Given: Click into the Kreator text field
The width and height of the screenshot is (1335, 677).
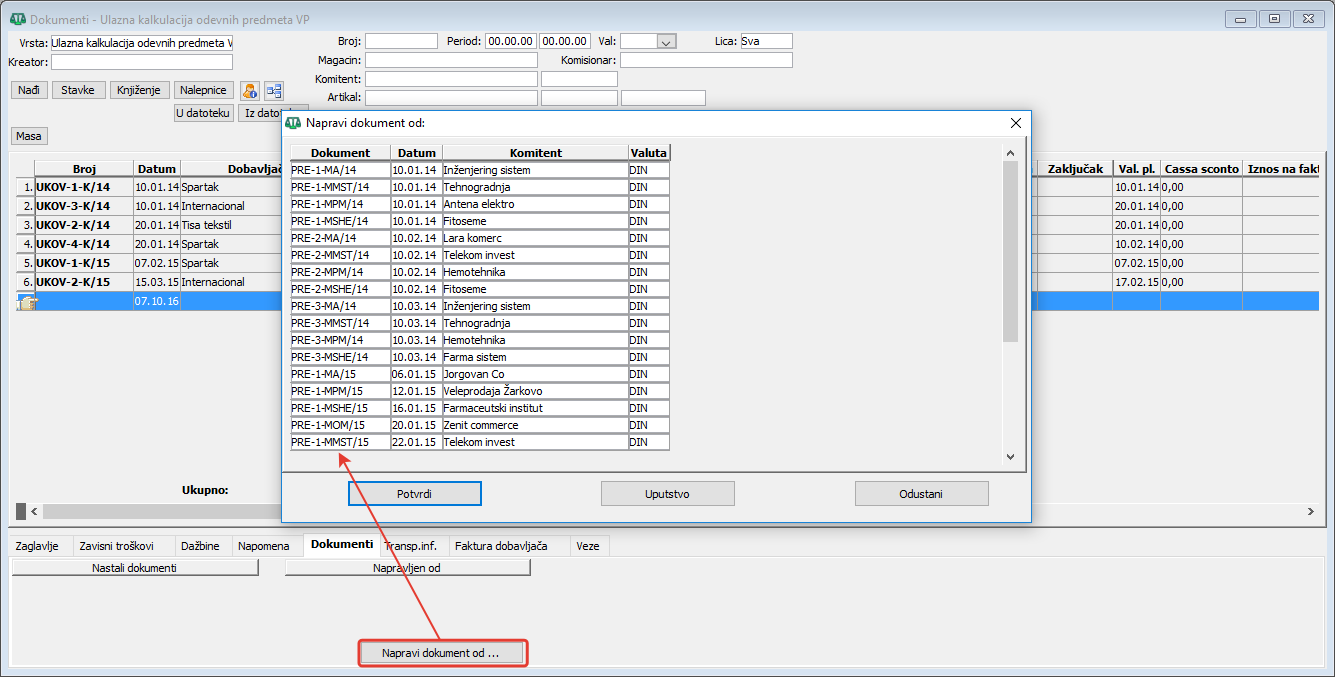Looking at the screenshot, I should click(142, 62).
